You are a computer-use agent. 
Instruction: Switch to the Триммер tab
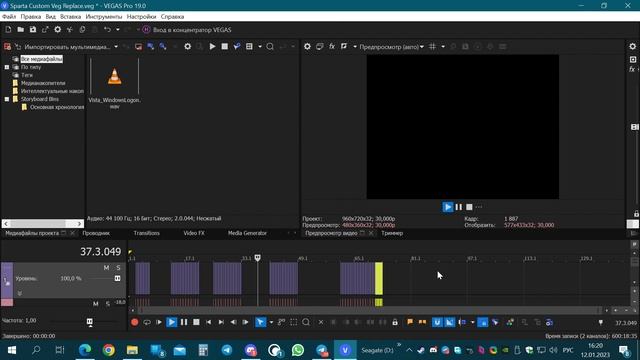pyautogui.click(x=392, y=233)
